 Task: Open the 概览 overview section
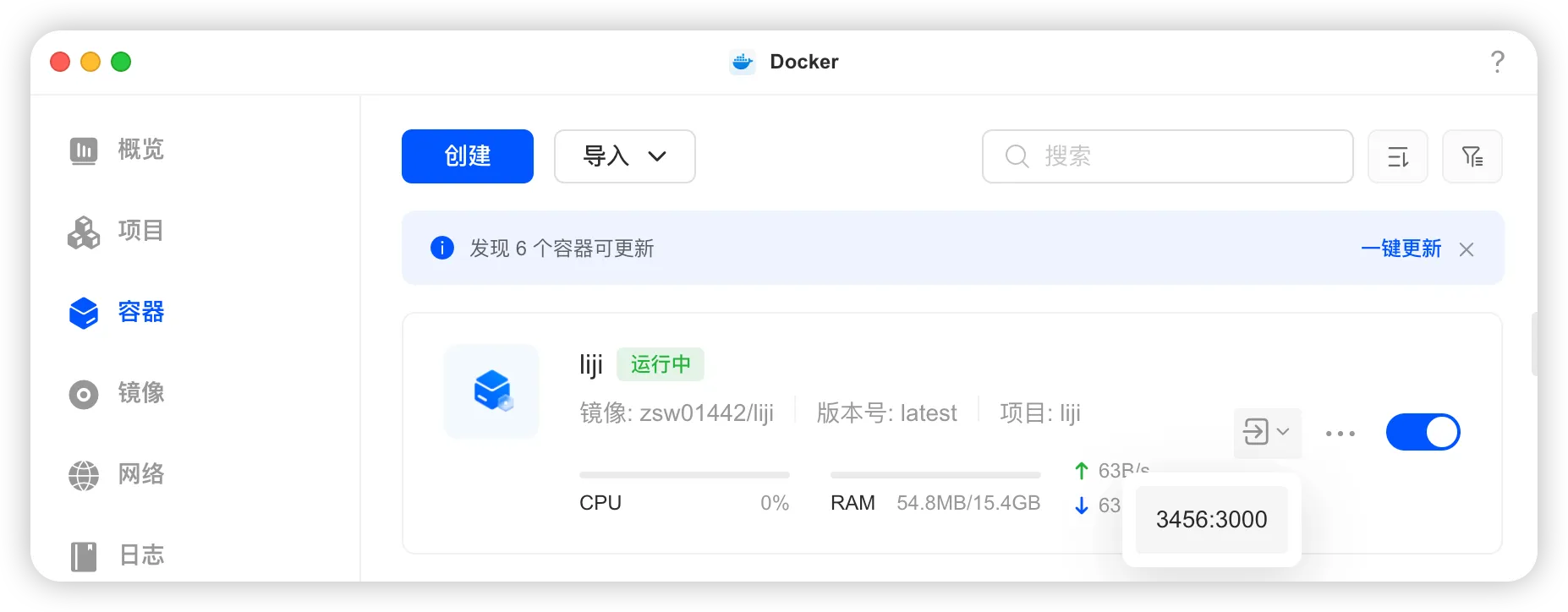pos(117,150)
